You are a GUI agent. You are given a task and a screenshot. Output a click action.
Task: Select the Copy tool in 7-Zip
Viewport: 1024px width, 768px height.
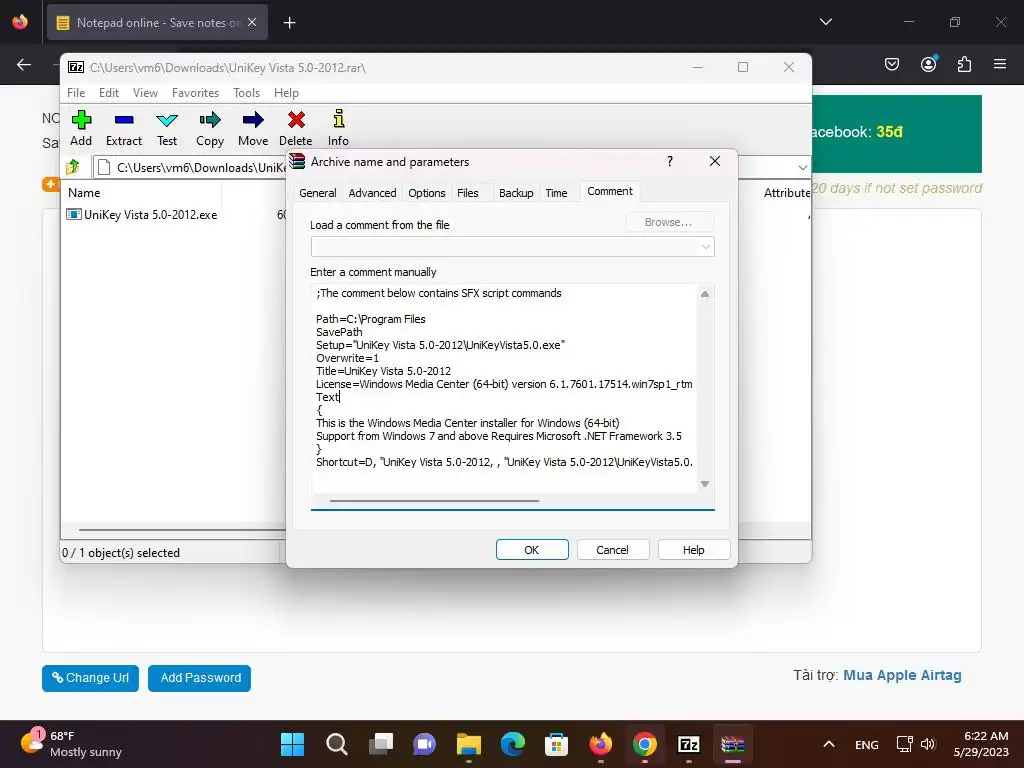210,128
